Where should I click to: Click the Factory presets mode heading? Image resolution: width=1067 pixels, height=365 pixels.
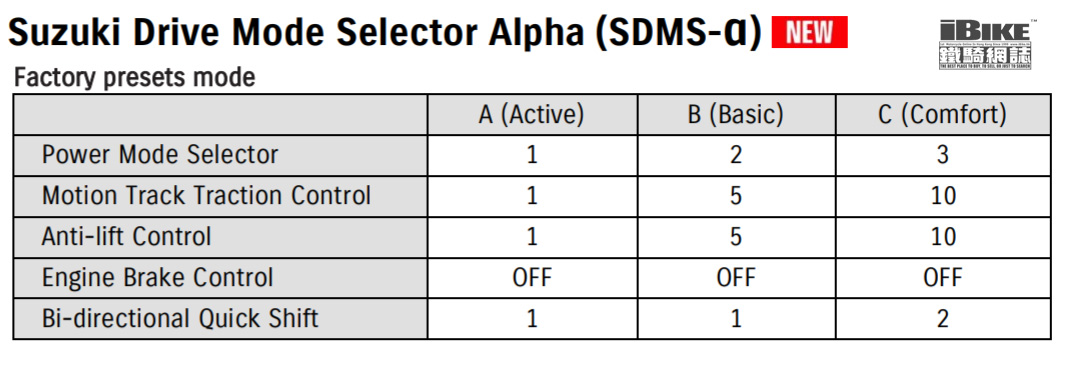coord(135,78)
